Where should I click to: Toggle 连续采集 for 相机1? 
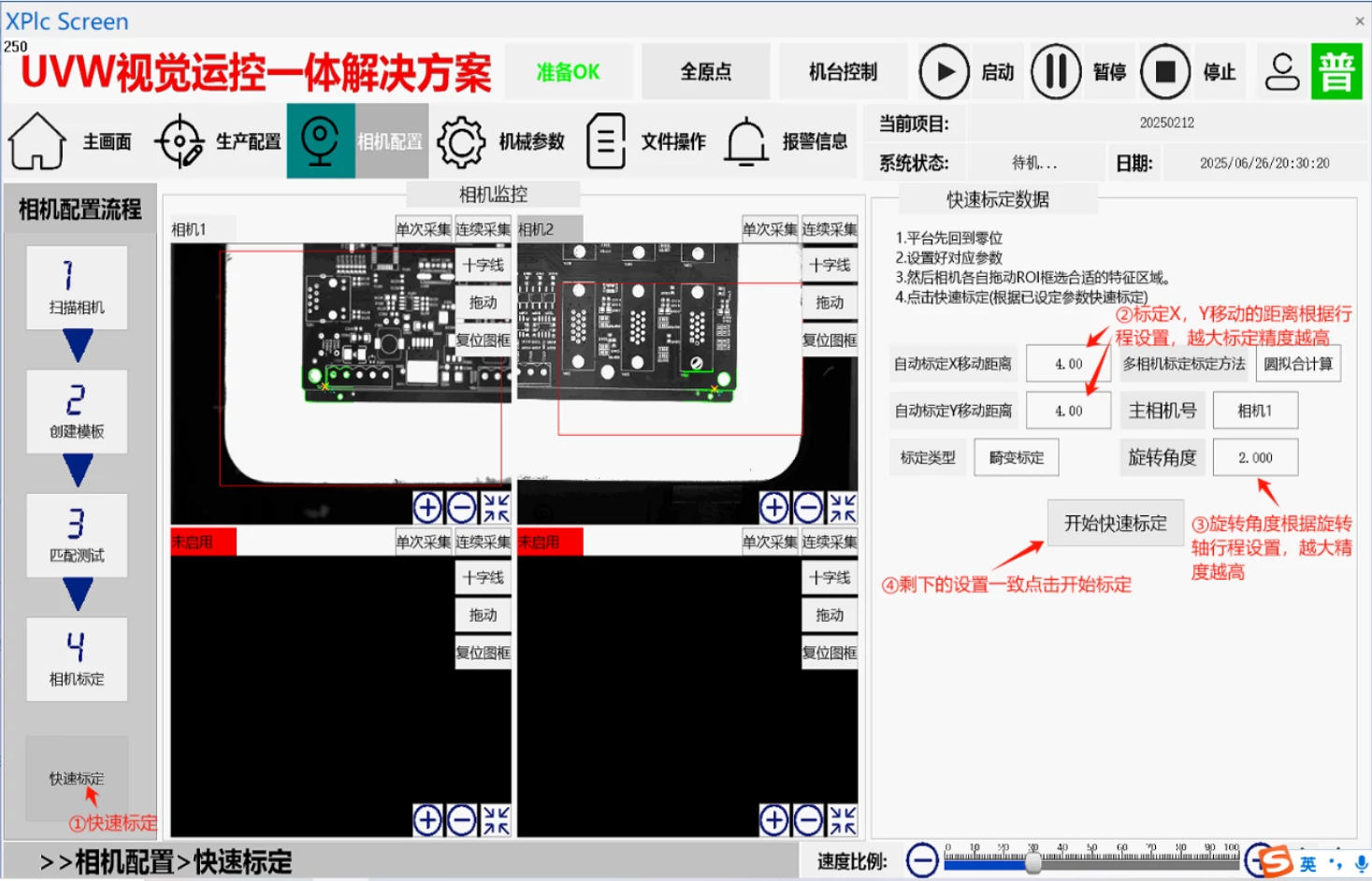pos(483,229)
